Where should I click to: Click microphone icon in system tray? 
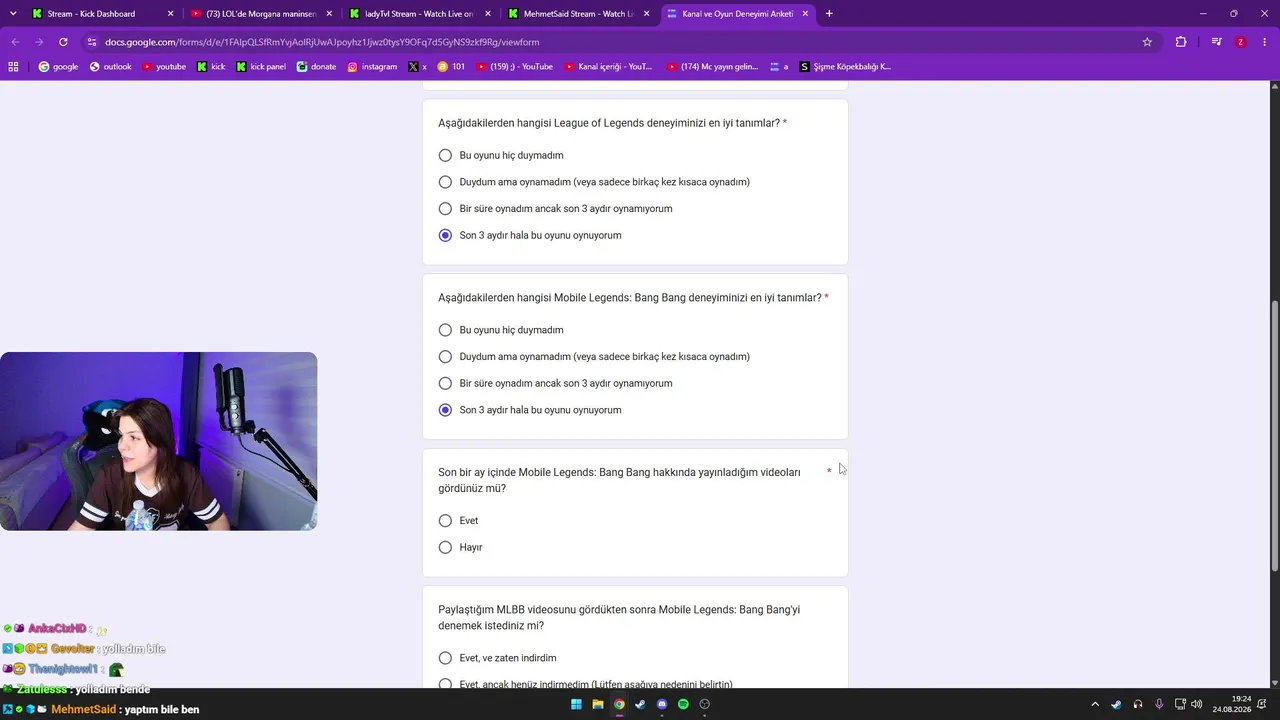pyautogui.click(x=1159, y=704)
